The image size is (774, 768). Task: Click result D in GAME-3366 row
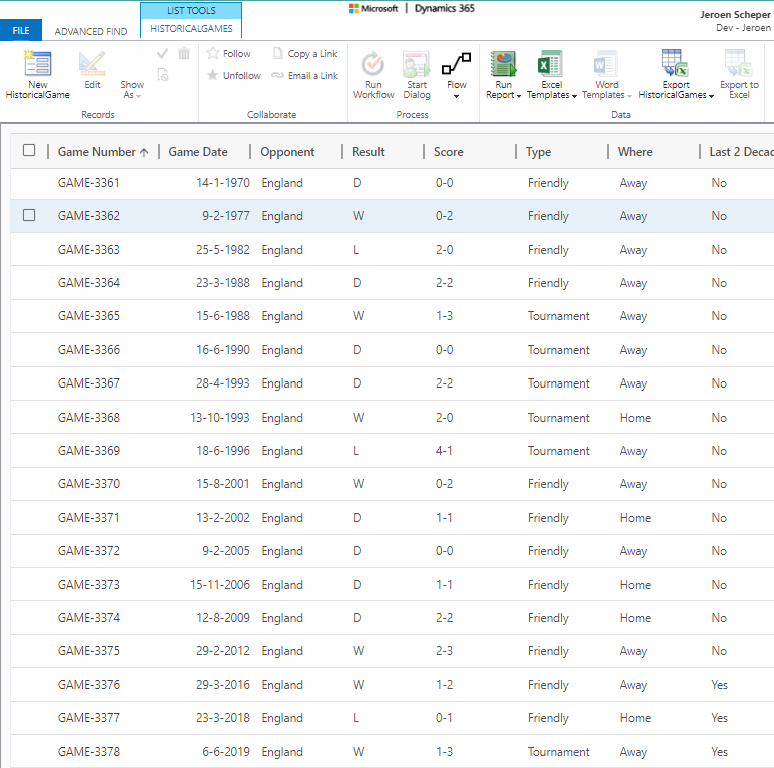coord(357,350)
